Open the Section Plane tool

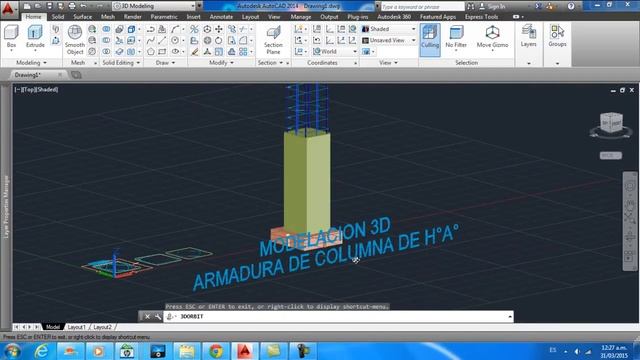[x=273, y=40]
